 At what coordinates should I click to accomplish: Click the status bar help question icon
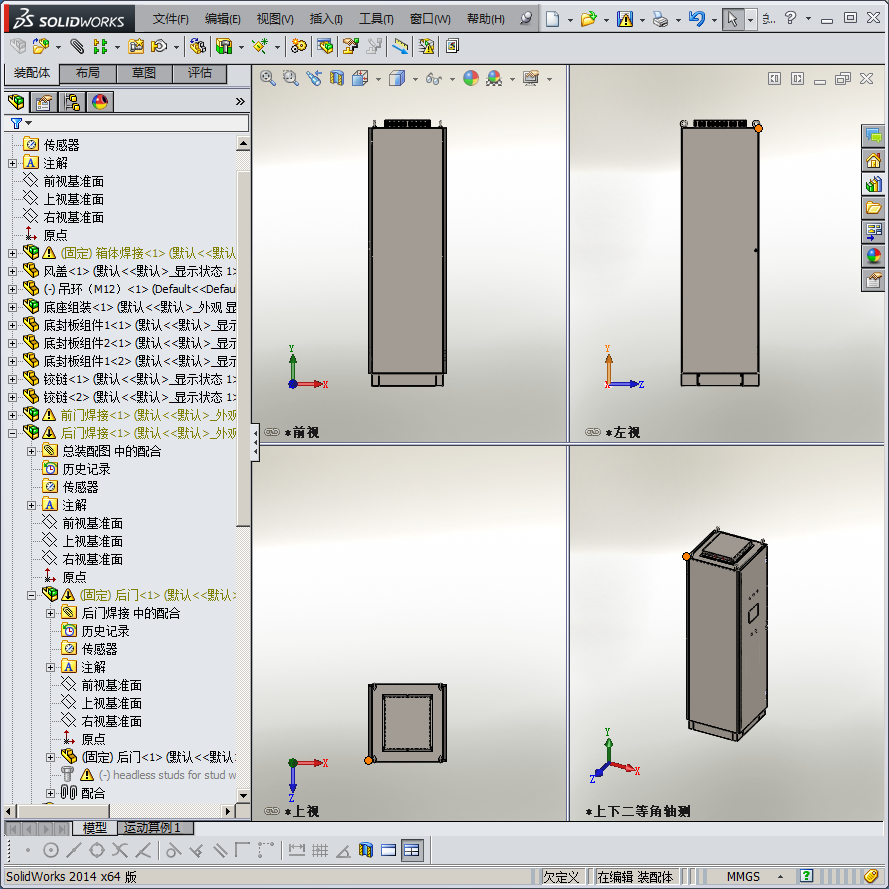[x=806, y=876]
